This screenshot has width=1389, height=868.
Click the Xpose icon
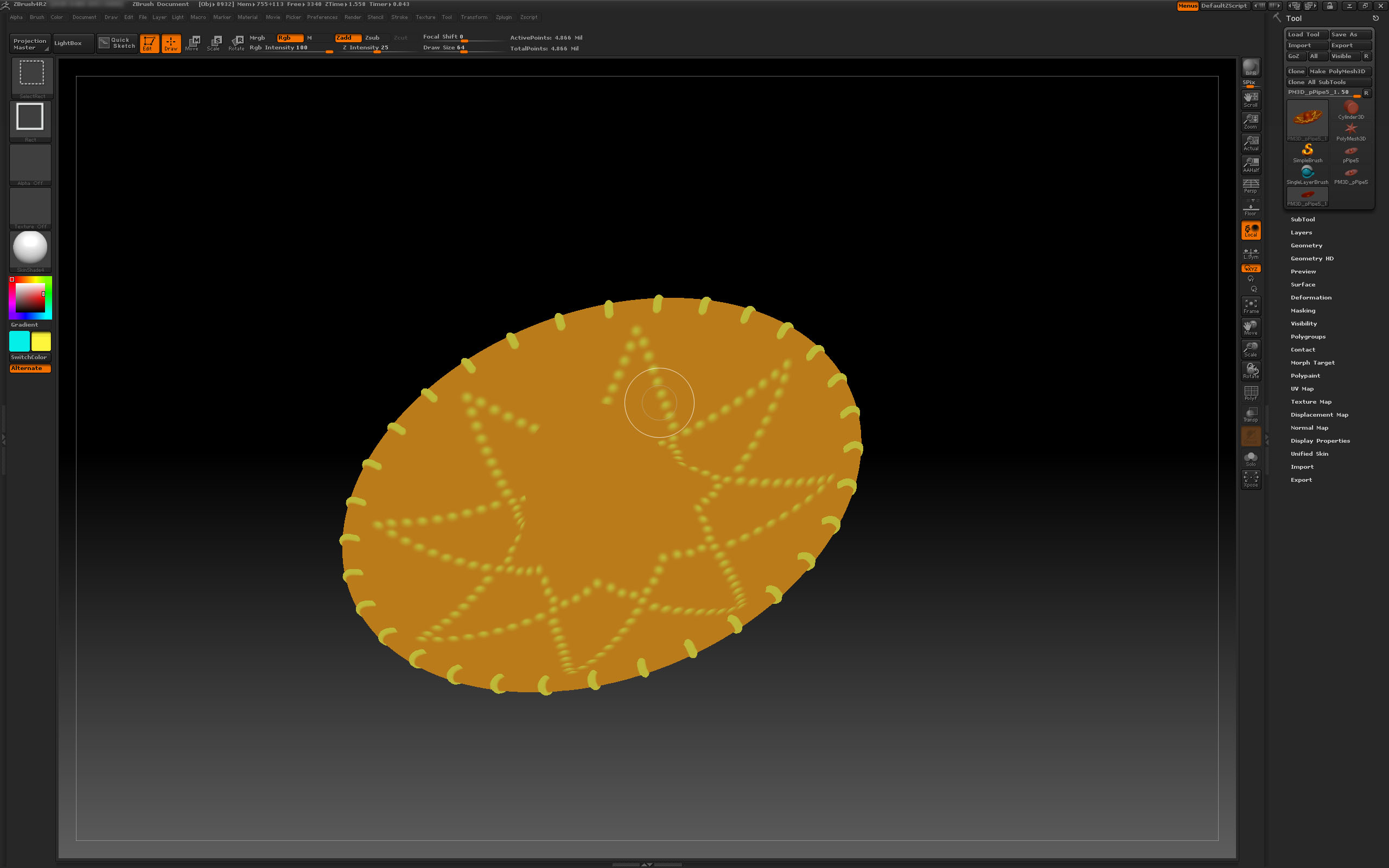(1250, 480)
